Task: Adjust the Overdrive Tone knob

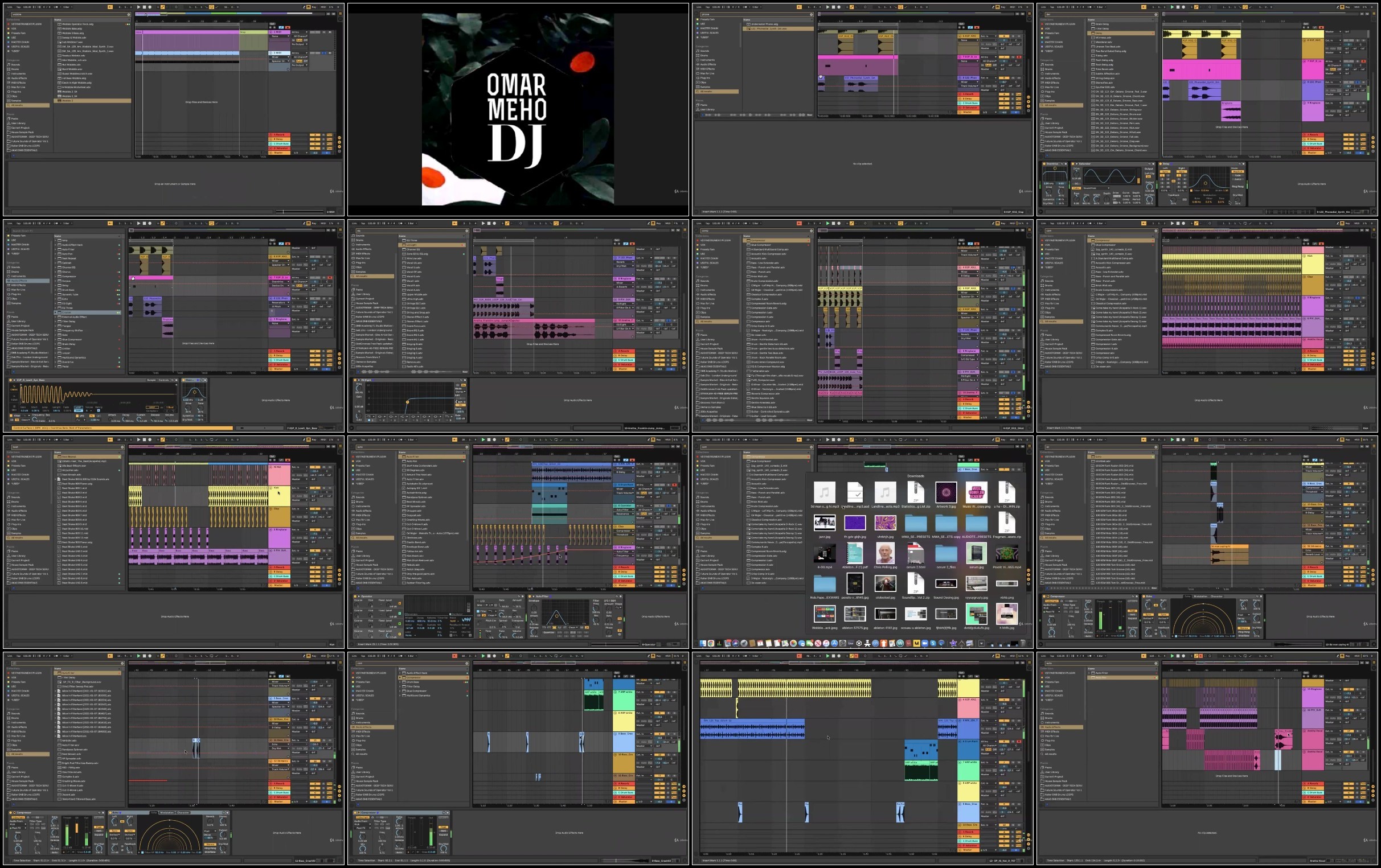Action: pyautogui.click(x=200, y=408)
